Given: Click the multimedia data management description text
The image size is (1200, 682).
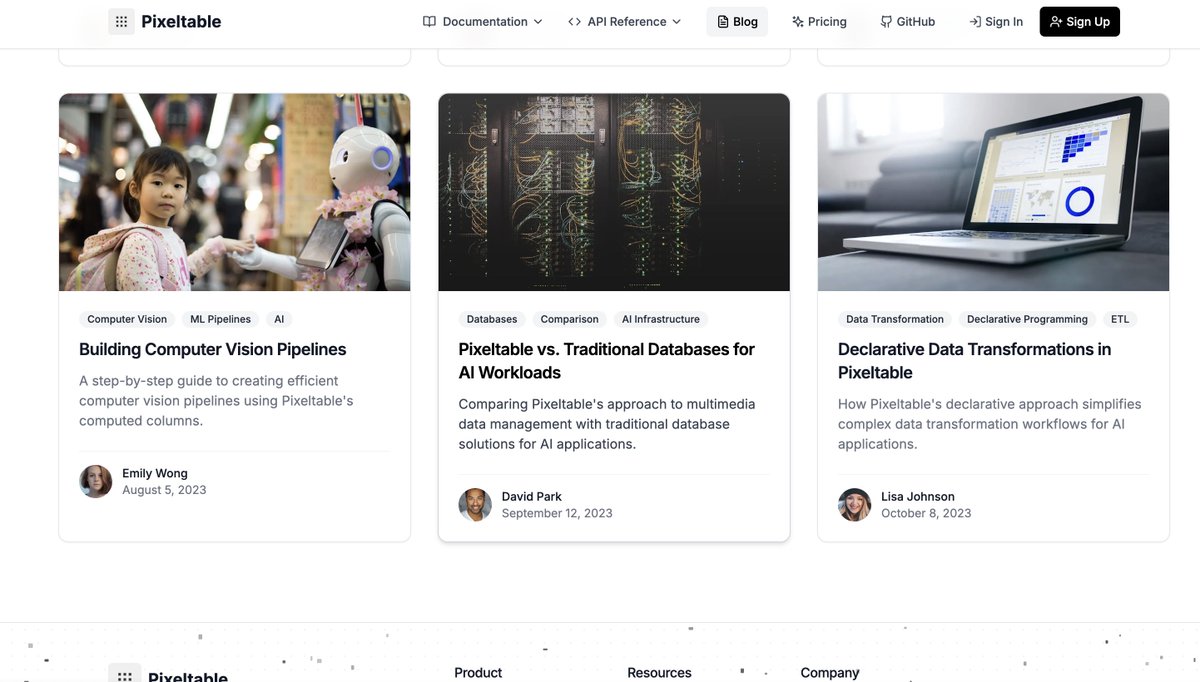Looking at the screenshot, I should click(x=607, y=424).
